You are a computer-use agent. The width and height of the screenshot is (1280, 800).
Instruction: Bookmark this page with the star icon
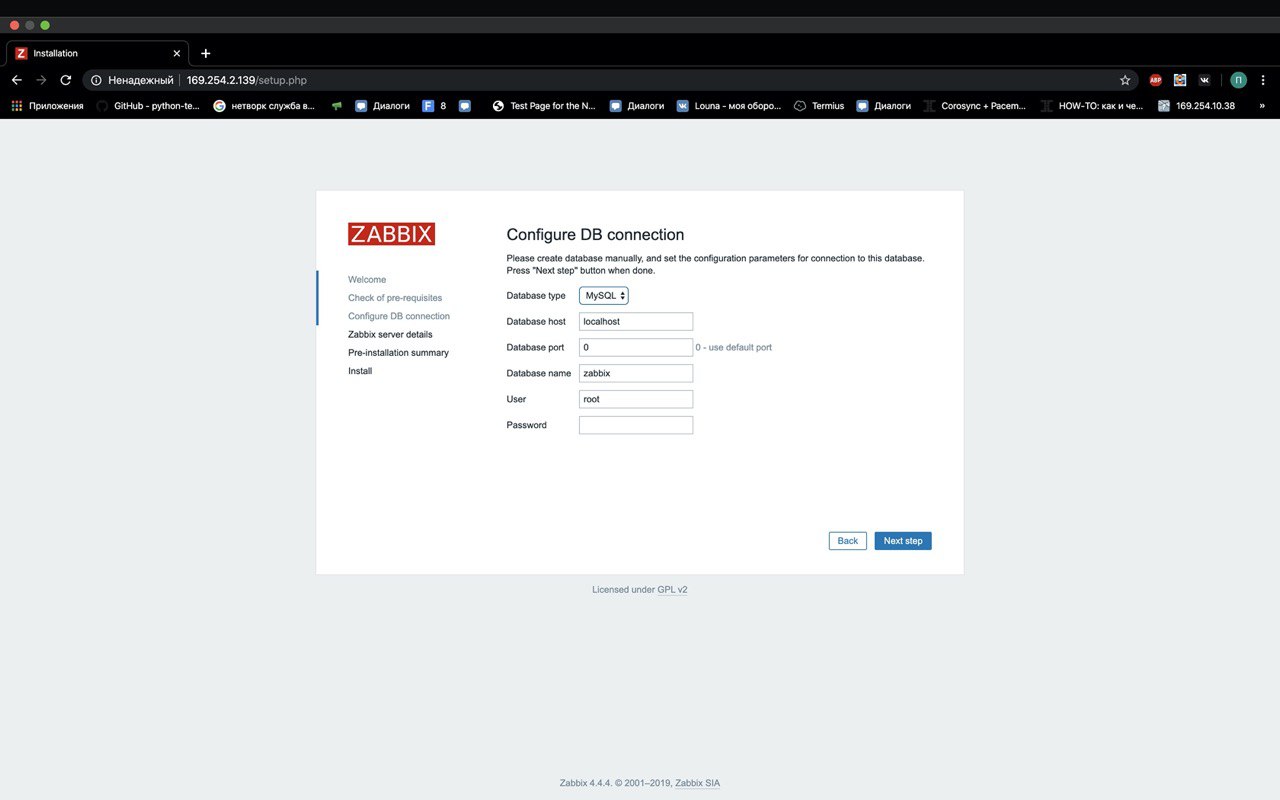coord(1125,80)
